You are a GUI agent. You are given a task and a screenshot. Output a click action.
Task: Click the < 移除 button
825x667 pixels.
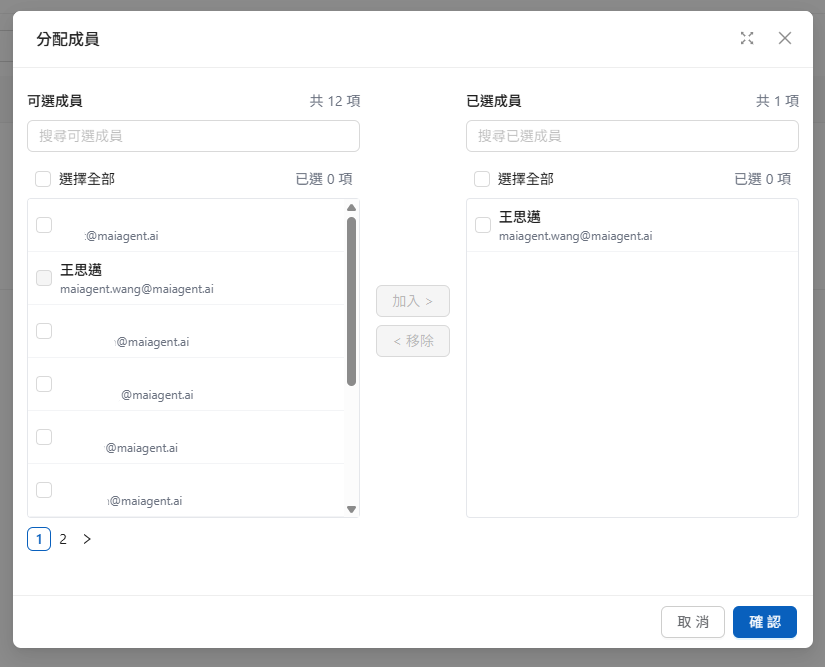(412, 341)
